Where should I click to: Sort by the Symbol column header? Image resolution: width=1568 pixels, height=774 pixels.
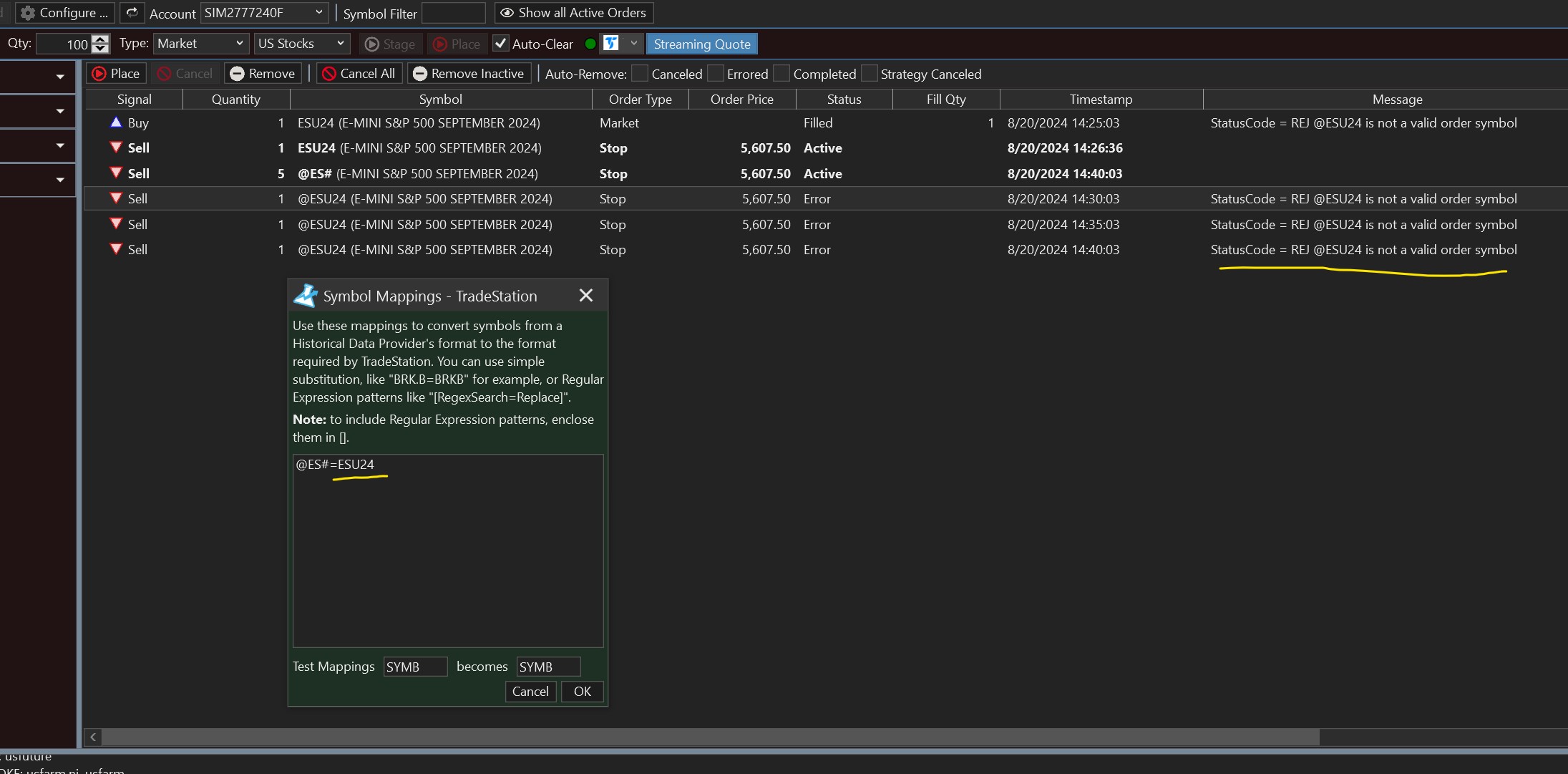[x=441, y=100]
